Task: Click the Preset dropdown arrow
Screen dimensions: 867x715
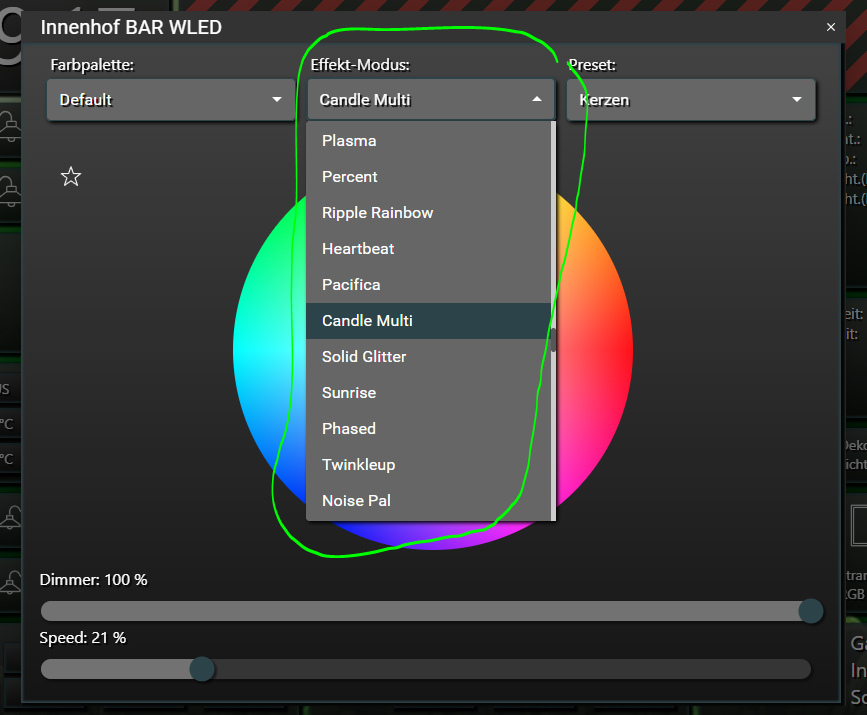Action: (797, 100)
